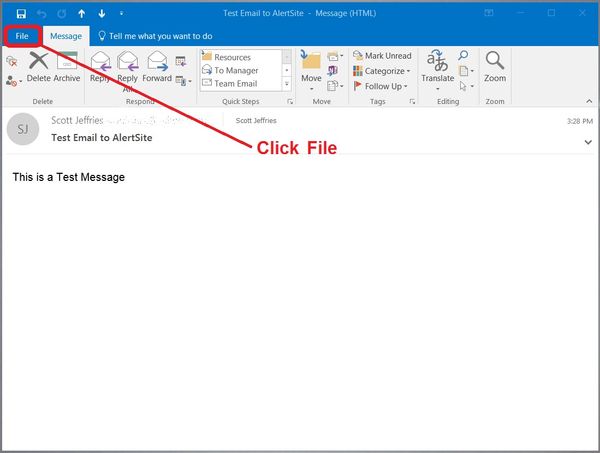Screen dimensions: 600x453
Task: Mark the message as Unread
Action: click(381, 56)
